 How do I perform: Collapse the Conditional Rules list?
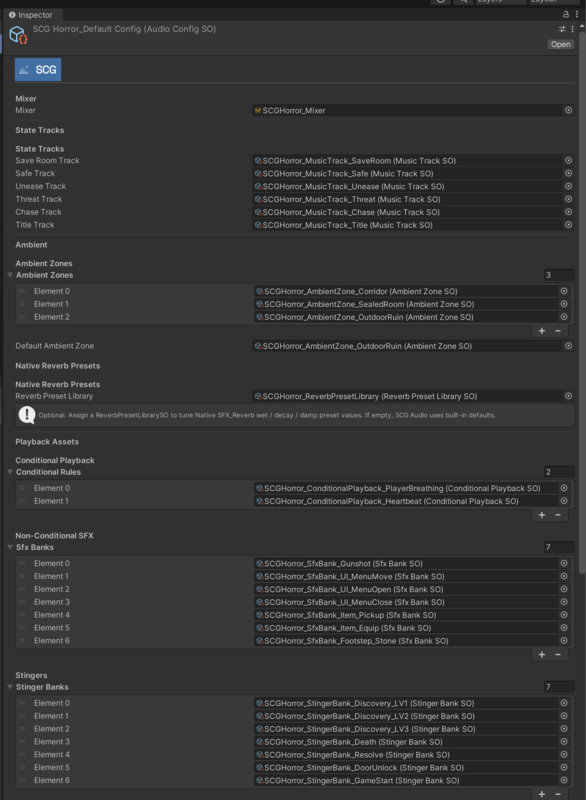click(x=10, y=472)
